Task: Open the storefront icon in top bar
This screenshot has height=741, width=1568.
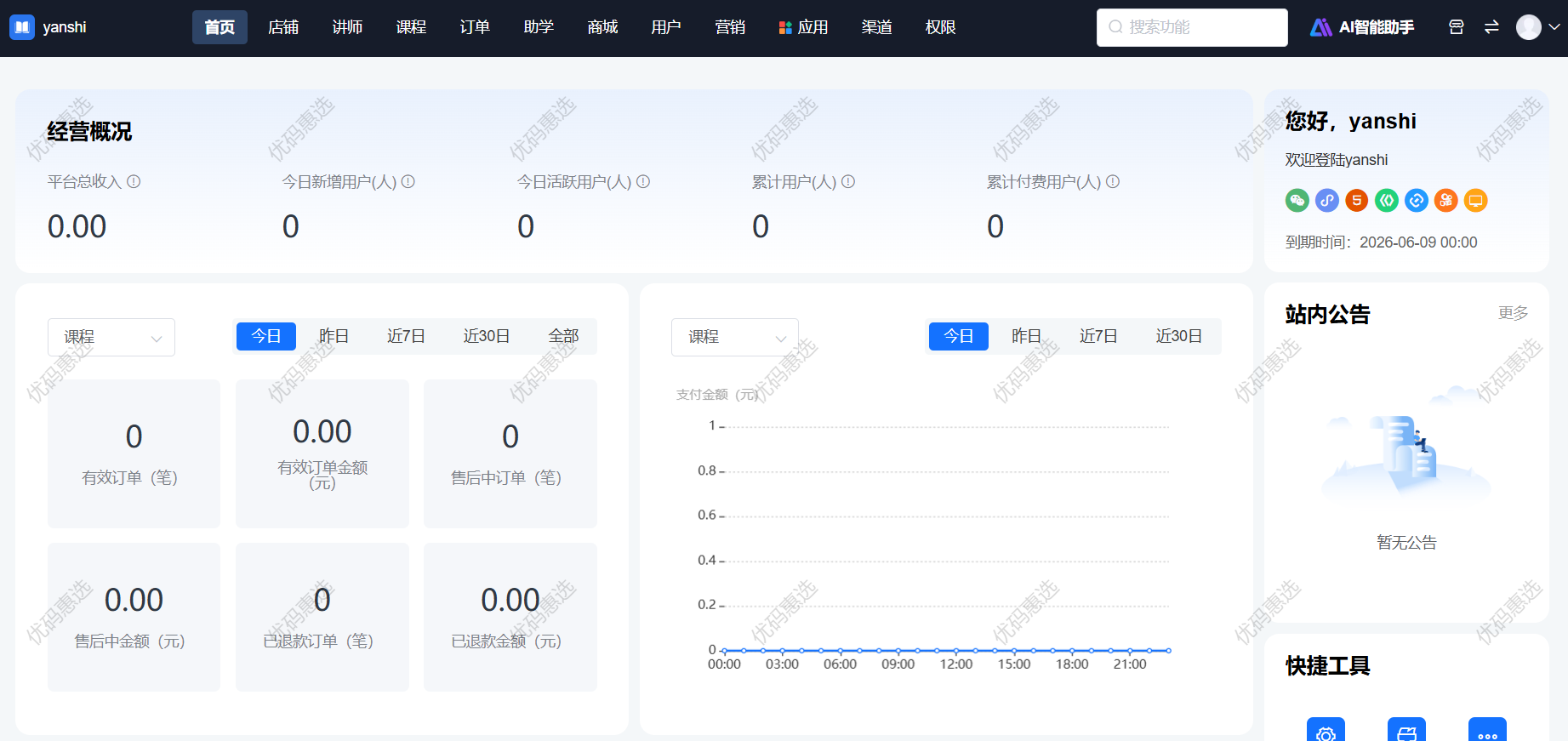Action: click(x=1456, y=27)
